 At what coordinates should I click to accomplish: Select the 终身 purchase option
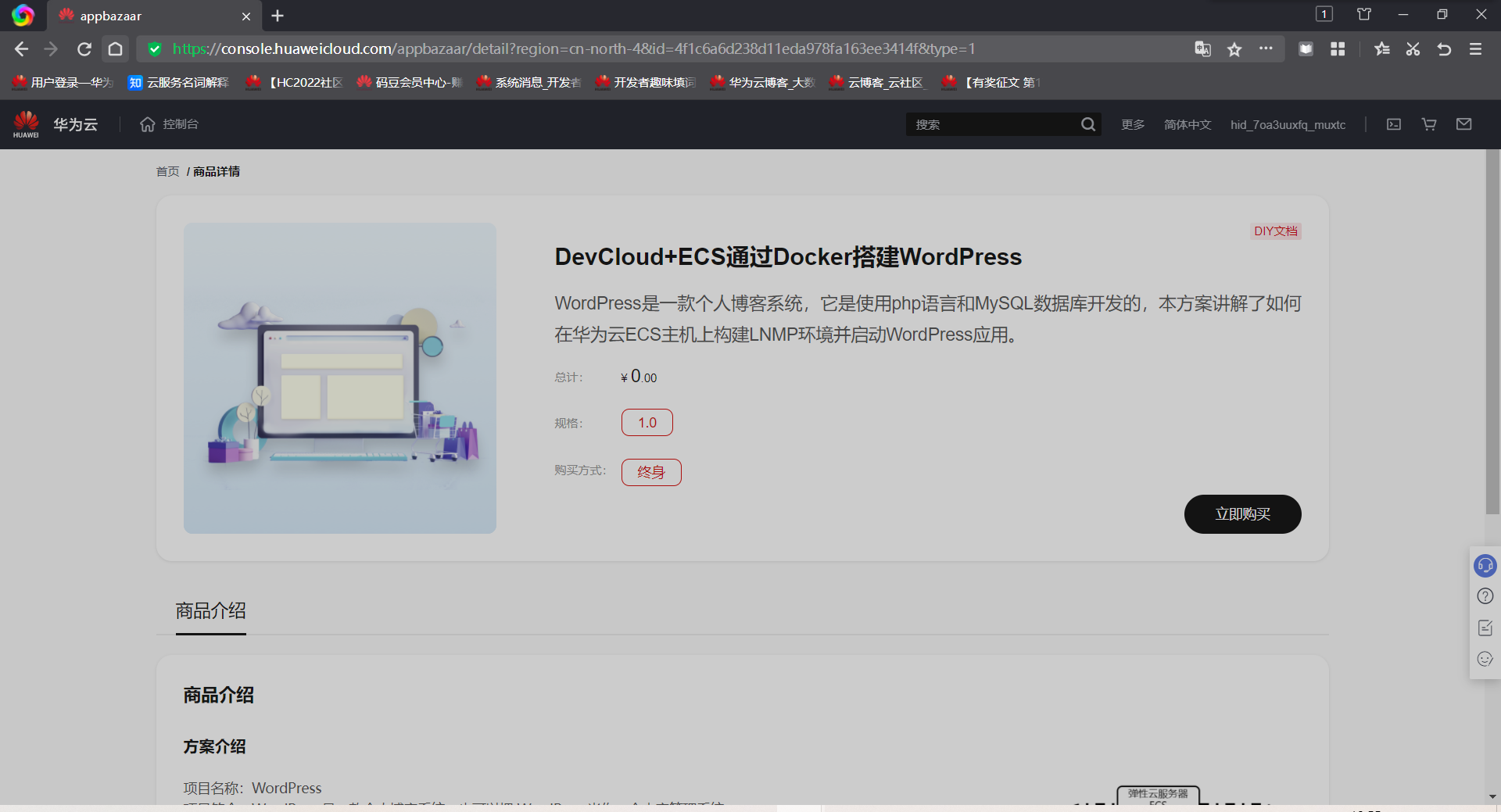coord(651,472)
